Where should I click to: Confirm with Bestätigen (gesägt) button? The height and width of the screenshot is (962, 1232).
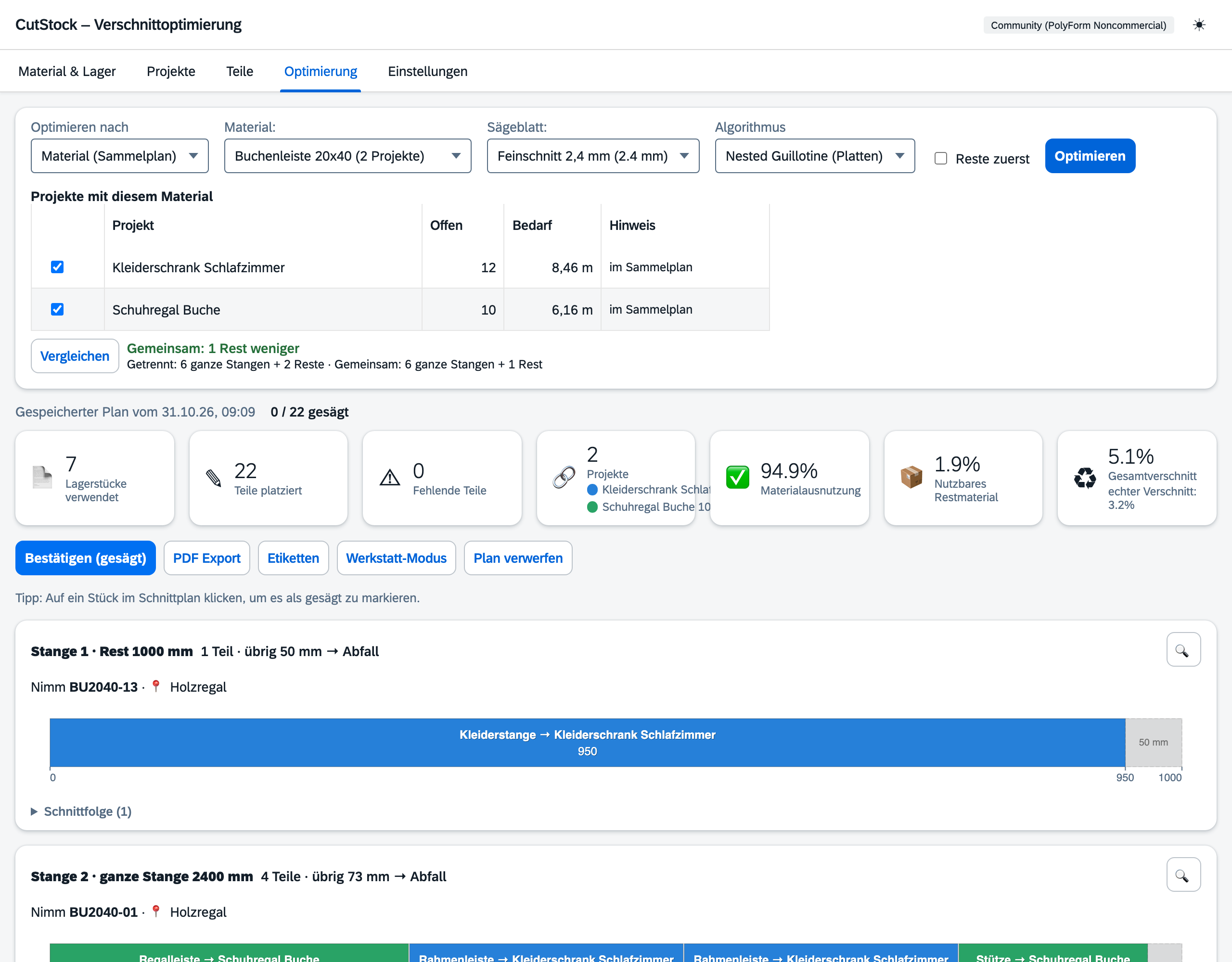click(x=85, y=557)
